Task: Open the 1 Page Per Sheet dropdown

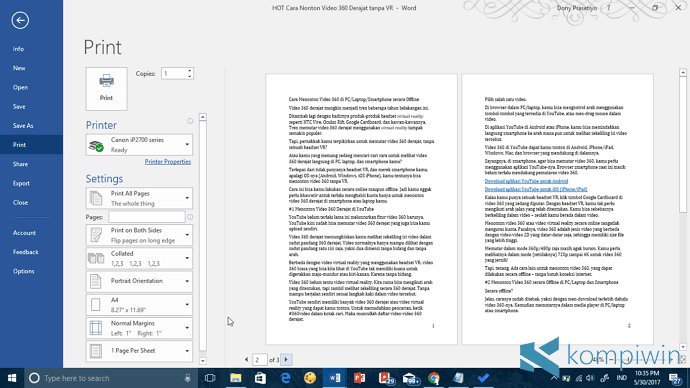Action: [x=139, y=351]
